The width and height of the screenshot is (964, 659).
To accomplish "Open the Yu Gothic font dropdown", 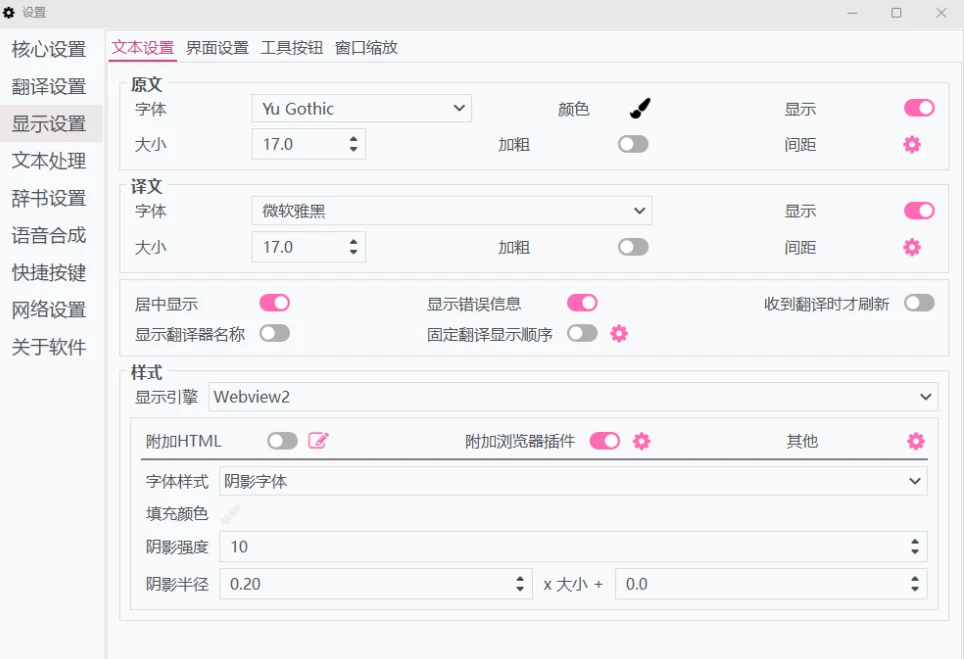I will tap(361, 108).
